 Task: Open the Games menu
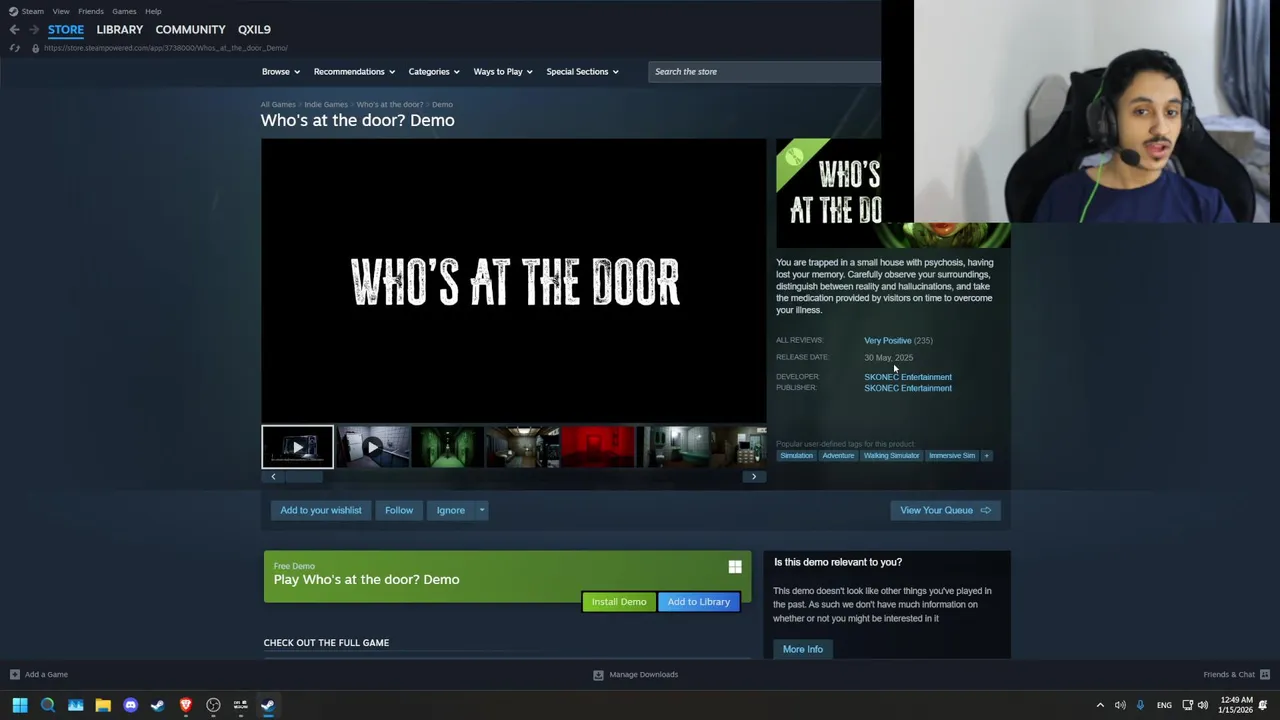pyautogui.click(x=124, y=11)
